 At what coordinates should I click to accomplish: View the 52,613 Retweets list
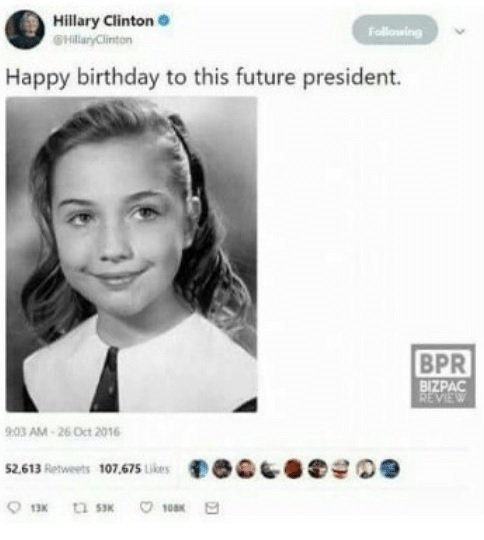pyautogui.click(x=48, y=469)
